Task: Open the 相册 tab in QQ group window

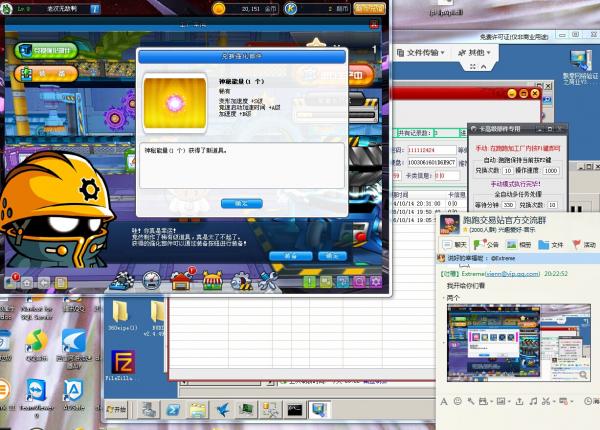Action: (518, 244)
